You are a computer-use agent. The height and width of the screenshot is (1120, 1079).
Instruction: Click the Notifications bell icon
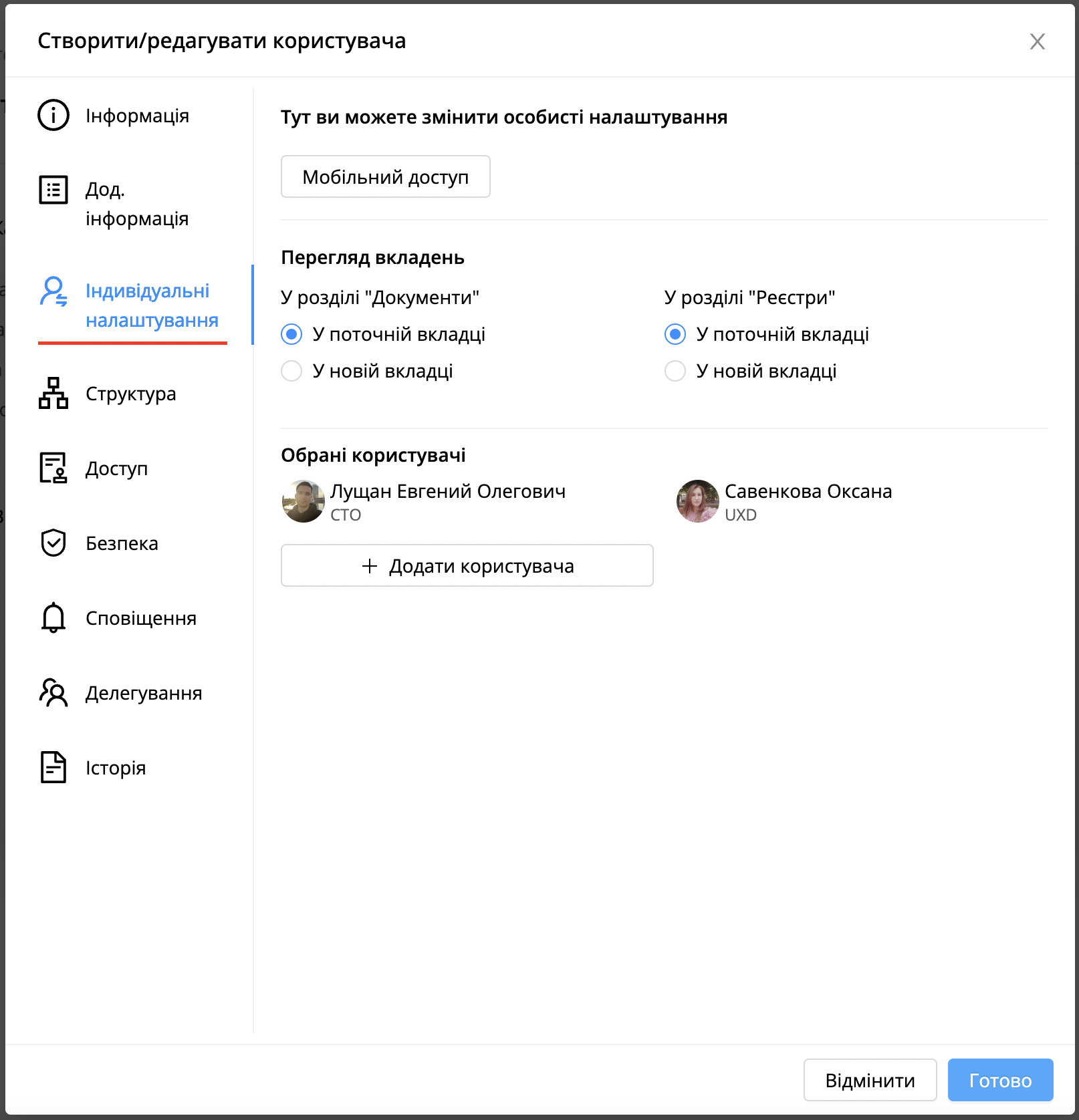53,617
